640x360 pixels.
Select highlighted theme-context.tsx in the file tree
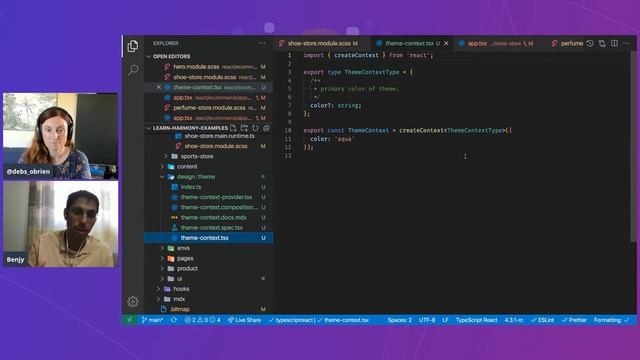208,238
